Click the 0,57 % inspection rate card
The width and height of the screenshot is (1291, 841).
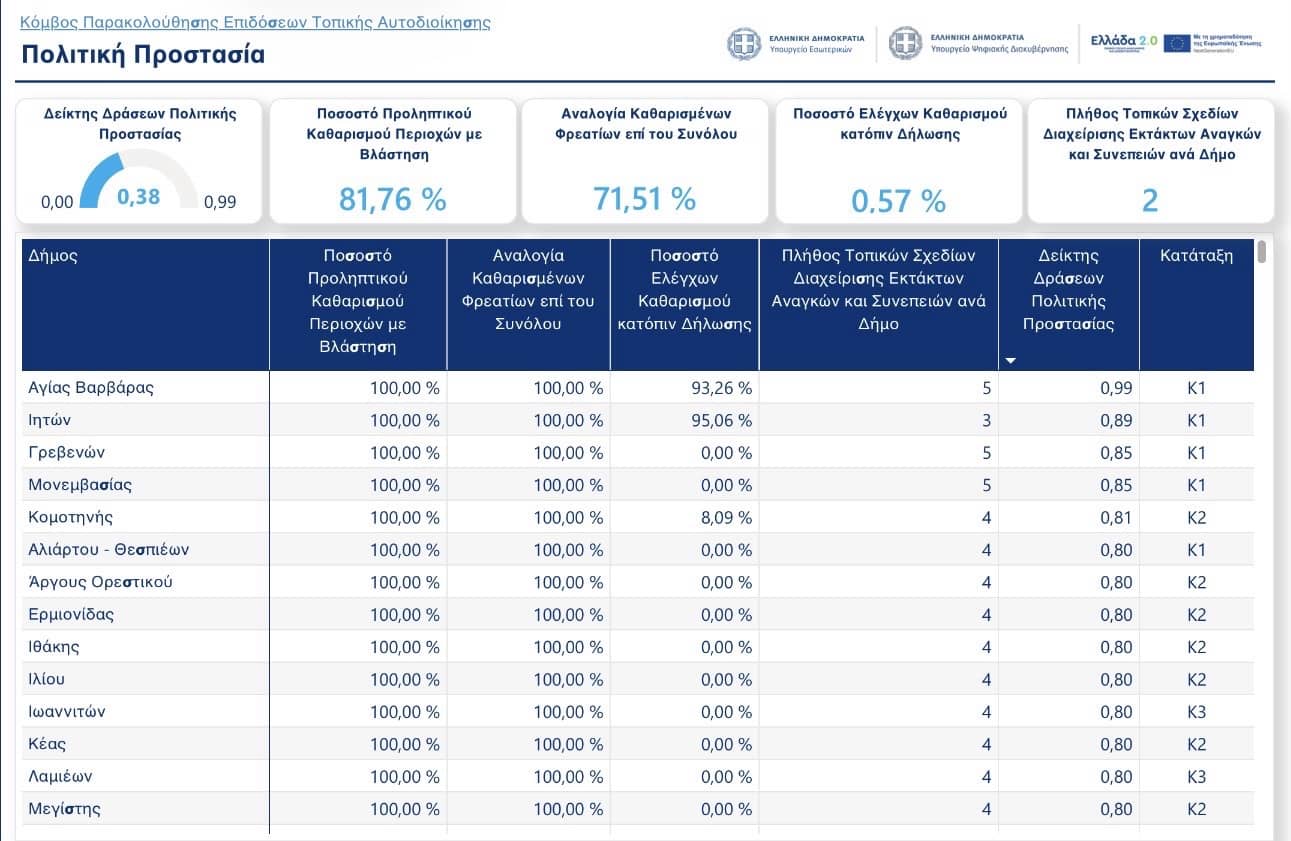(x=898, y=201)
